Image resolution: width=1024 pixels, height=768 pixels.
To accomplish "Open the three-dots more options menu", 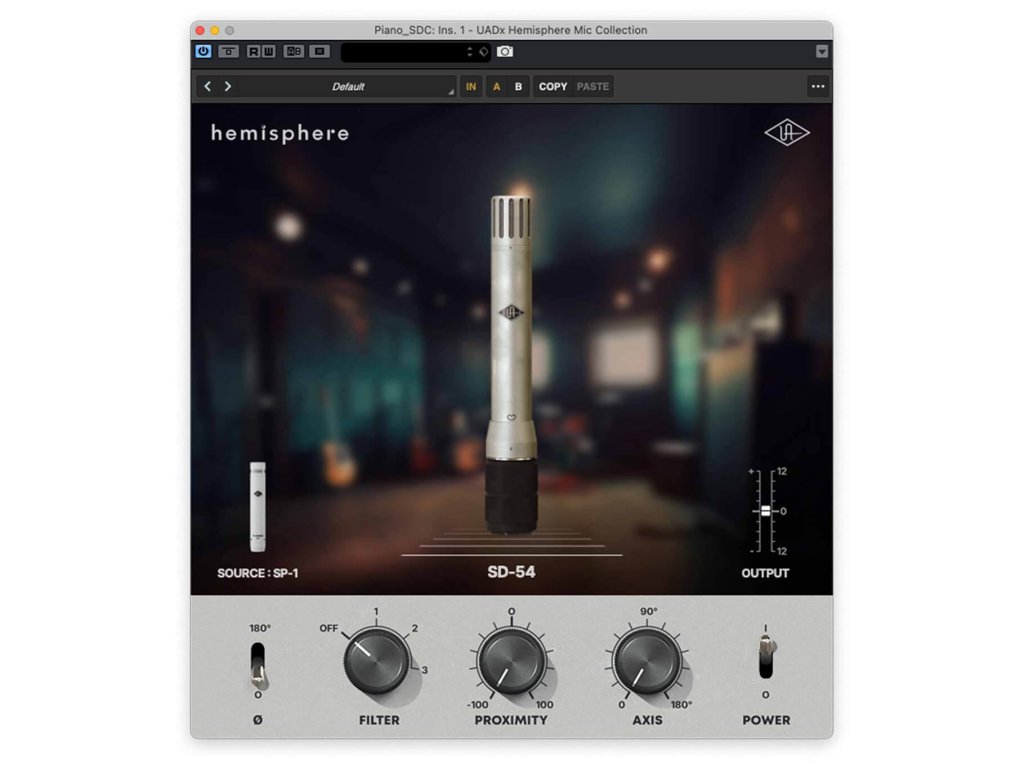I will [818, 86].
